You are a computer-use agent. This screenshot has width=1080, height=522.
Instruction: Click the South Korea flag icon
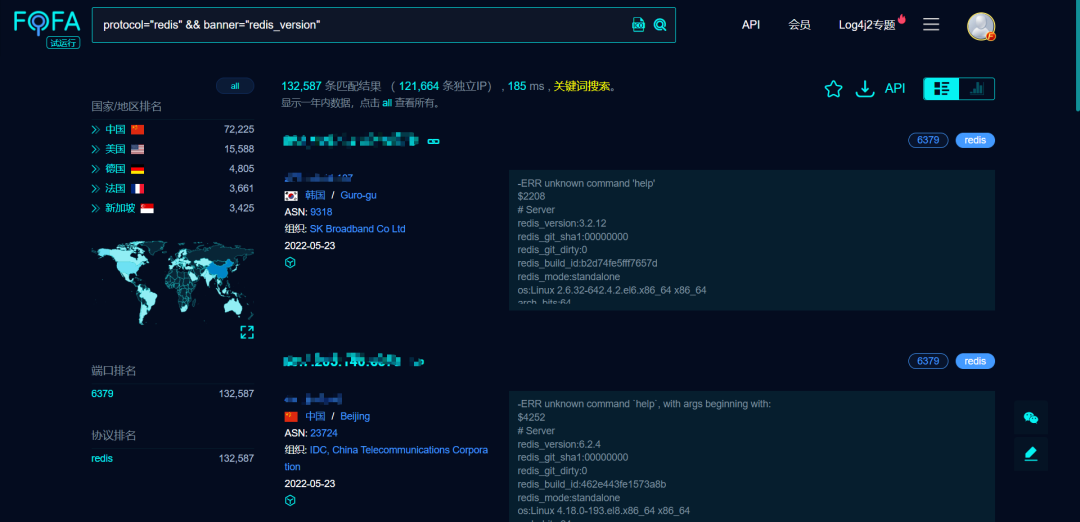click(291, 196)
